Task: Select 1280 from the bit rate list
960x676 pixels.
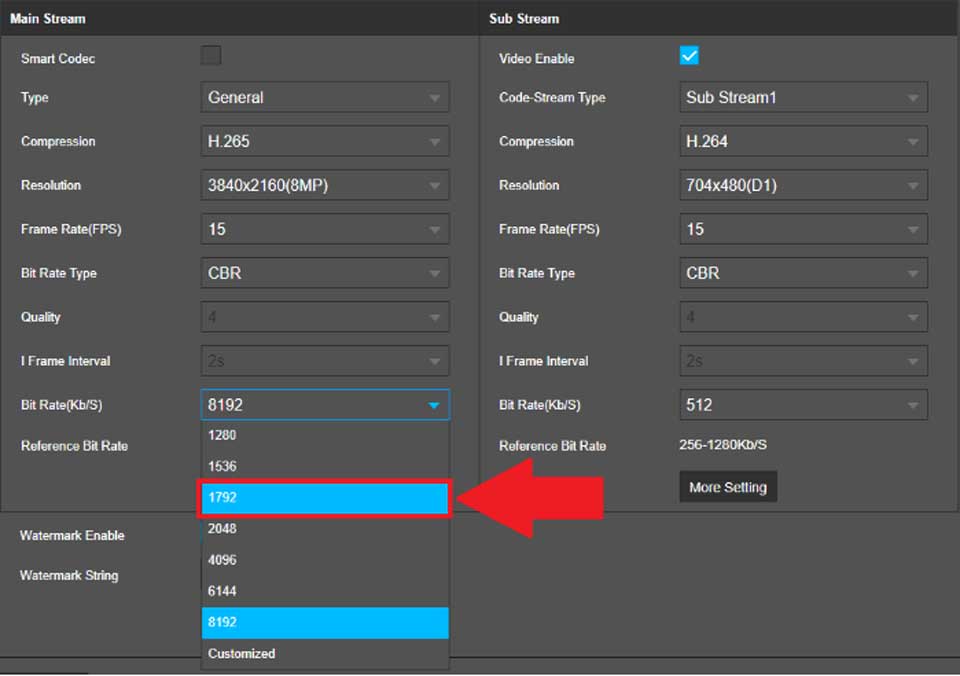Action: (x=325, y=436)
